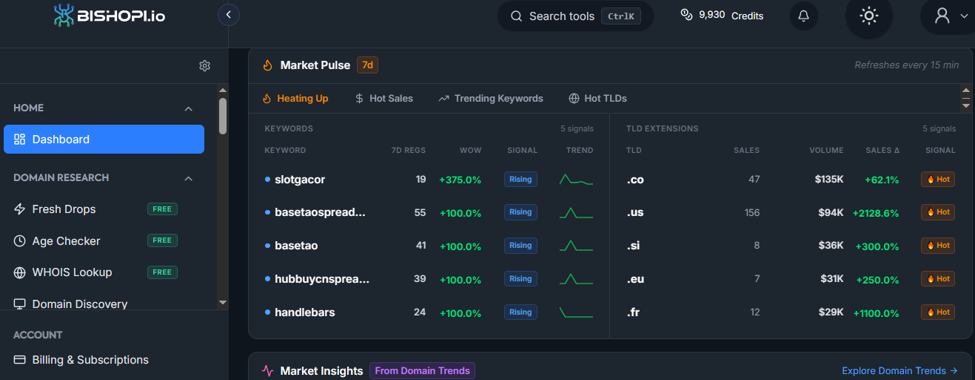
Task: Click trend sparkline for slotgacor
Action: click(576, 179)
